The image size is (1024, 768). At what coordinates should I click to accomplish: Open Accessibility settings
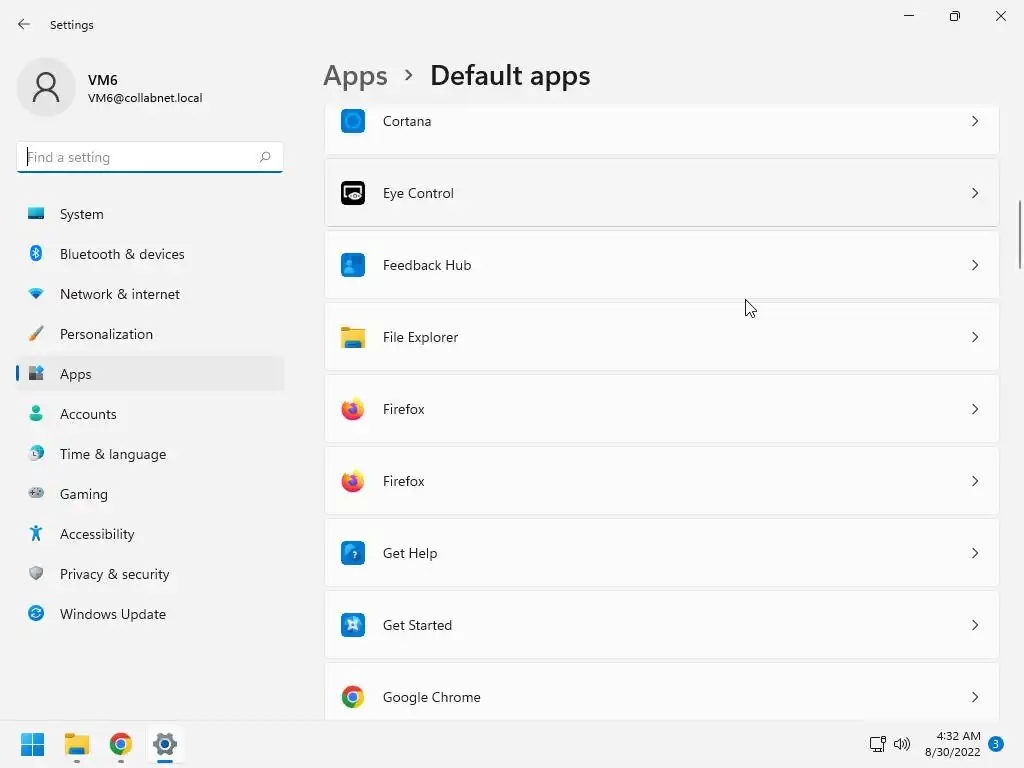150,534
